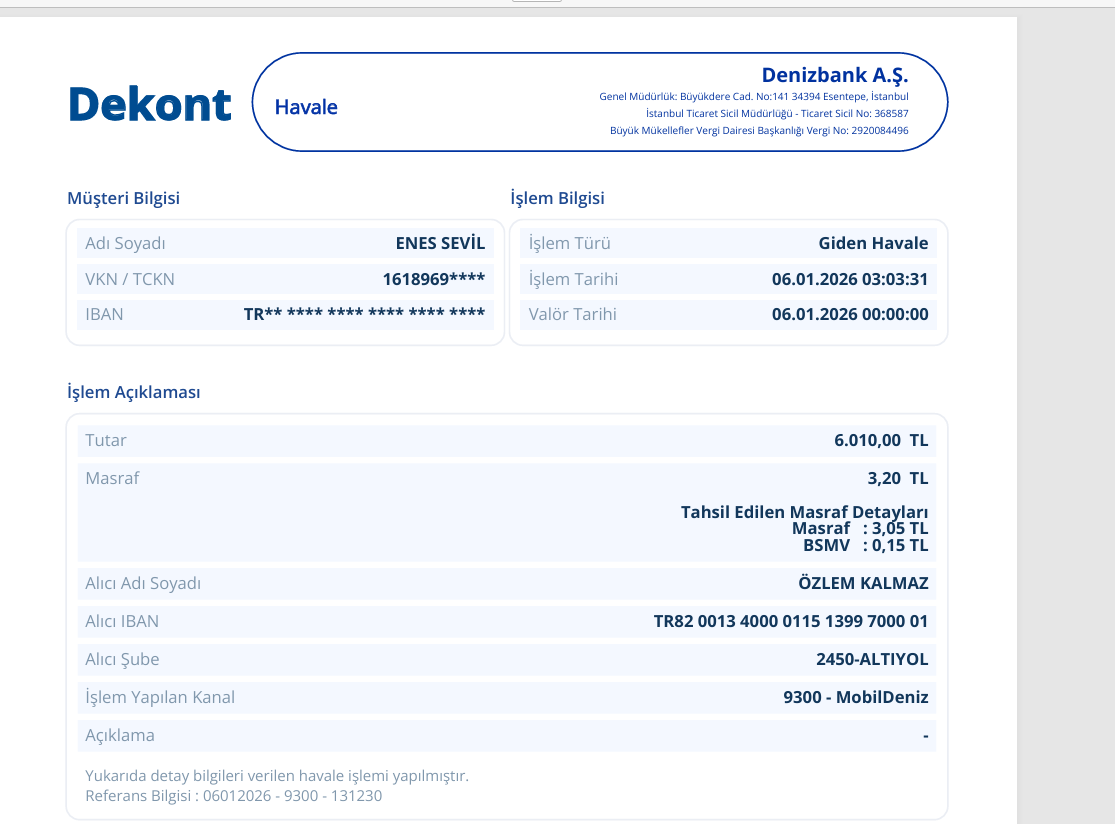
Task: Select the amount 6.010,00 TL
Action: pos(881,441)
